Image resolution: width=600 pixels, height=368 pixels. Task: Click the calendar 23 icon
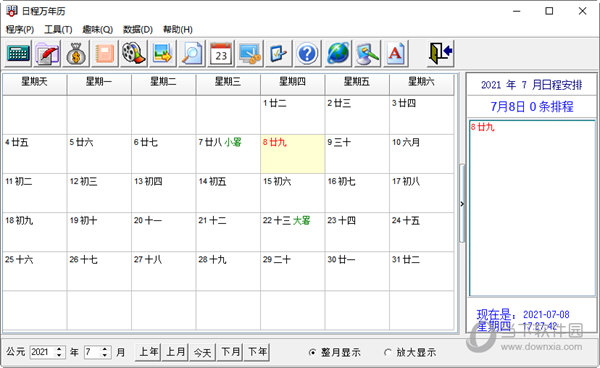(x=221, y=54)
